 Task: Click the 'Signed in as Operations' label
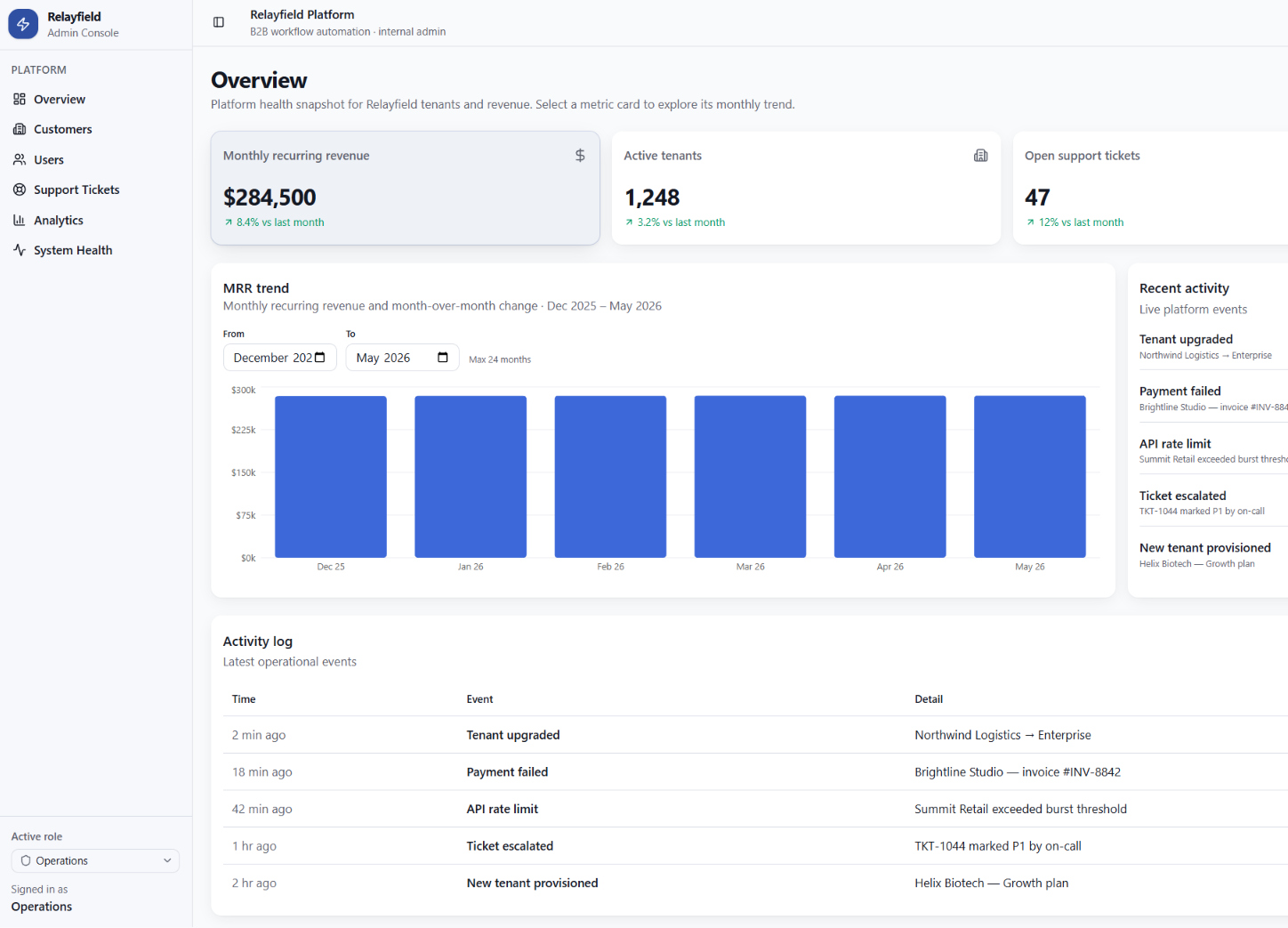(42, 898)
